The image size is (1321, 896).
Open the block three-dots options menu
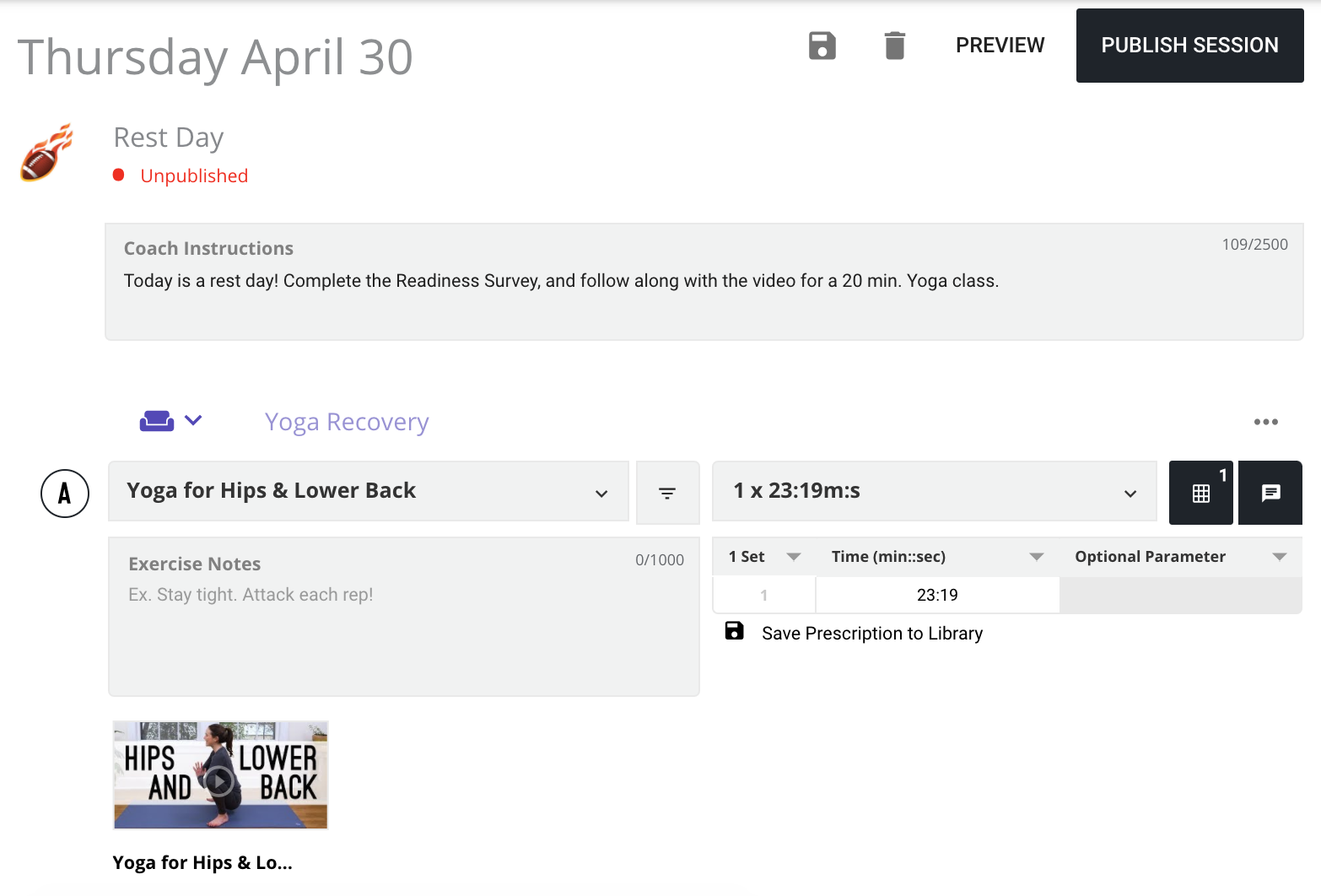(x=1265, y=422)
